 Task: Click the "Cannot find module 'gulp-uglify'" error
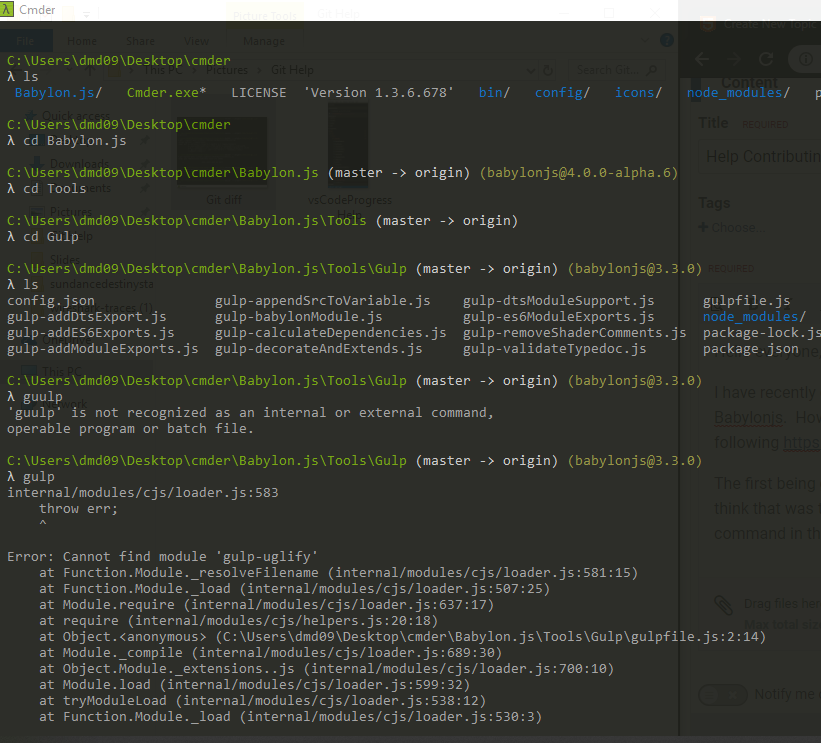(162, 557)
